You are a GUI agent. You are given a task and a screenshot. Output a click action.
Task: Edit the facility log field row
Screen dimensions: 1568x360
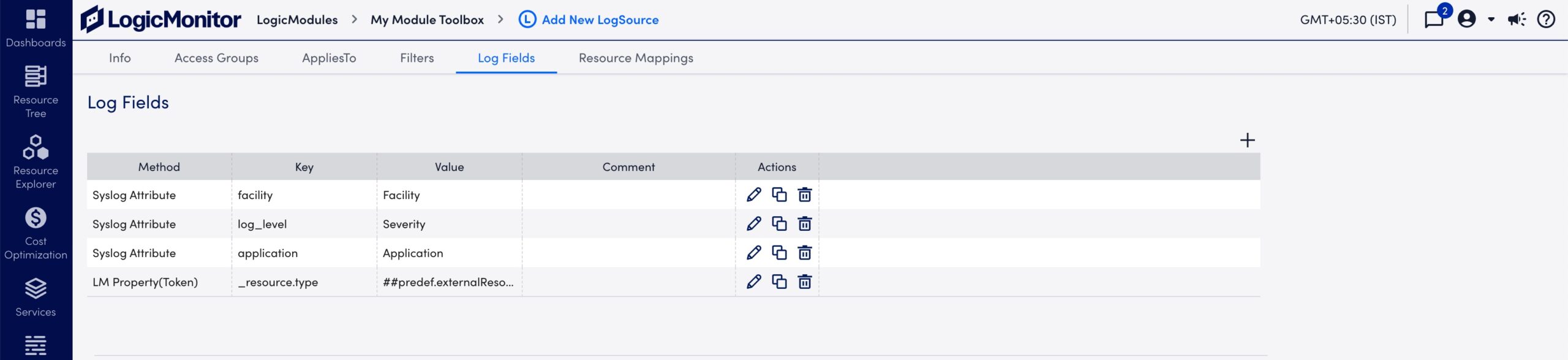click(x=754, y=195)
